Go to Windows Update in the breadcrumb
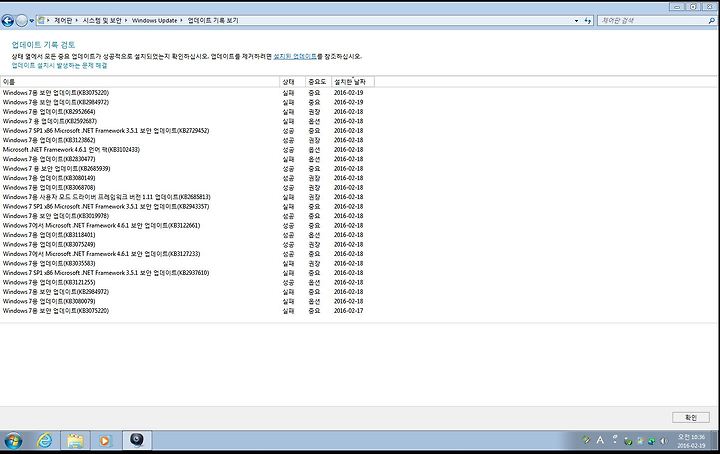Screen dimensions: 720x454 154,21
